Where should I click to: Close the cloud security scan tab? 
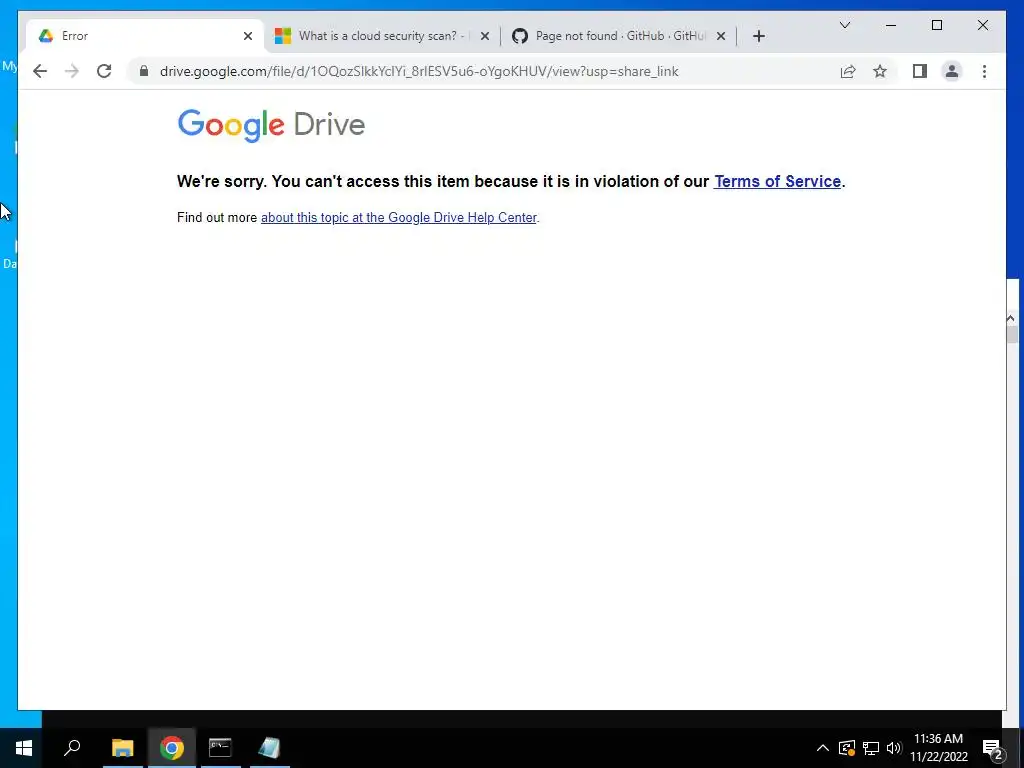coord(485,36)
